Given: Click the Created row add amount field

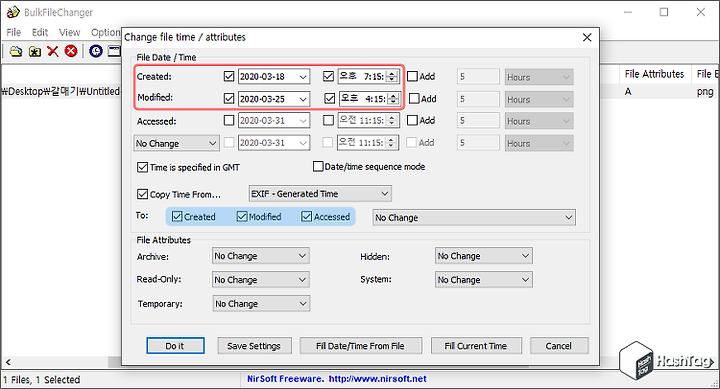Looking at the screenshot, I should pos(478,77).
